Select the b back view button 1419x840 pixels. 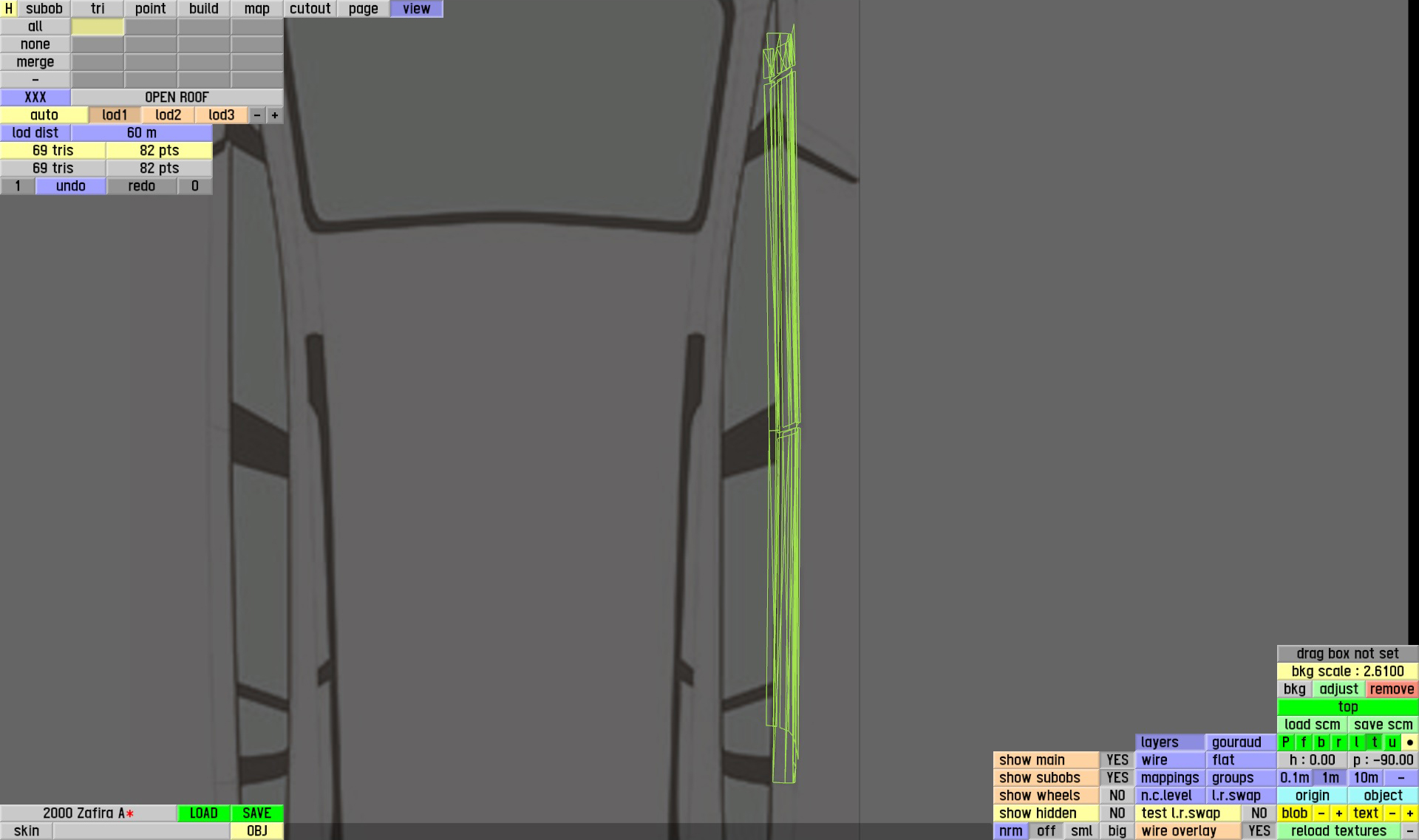(x=1321, y=742)
